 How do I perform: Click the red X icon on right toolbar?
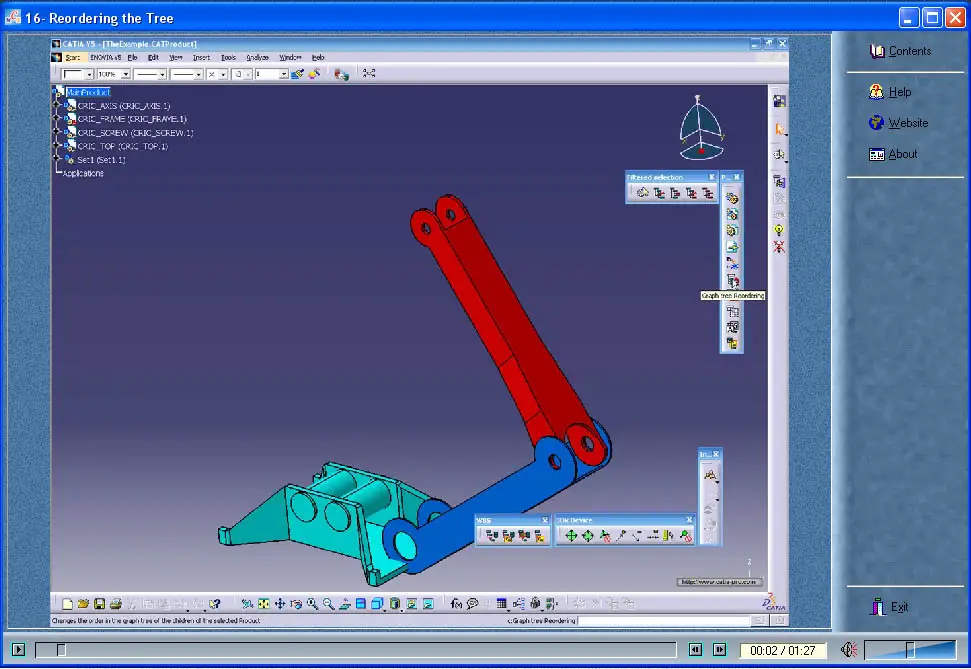tap(779, 247)
